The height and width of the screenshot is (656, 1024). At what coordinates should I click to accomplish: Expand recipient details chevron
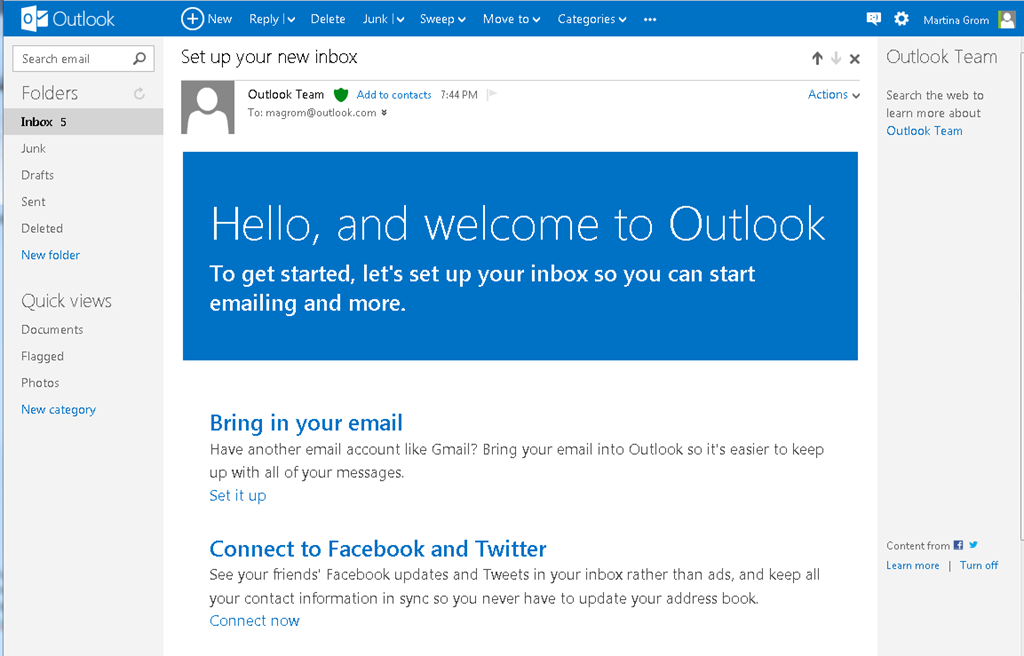pyautogui.click(x=384, y=113)
